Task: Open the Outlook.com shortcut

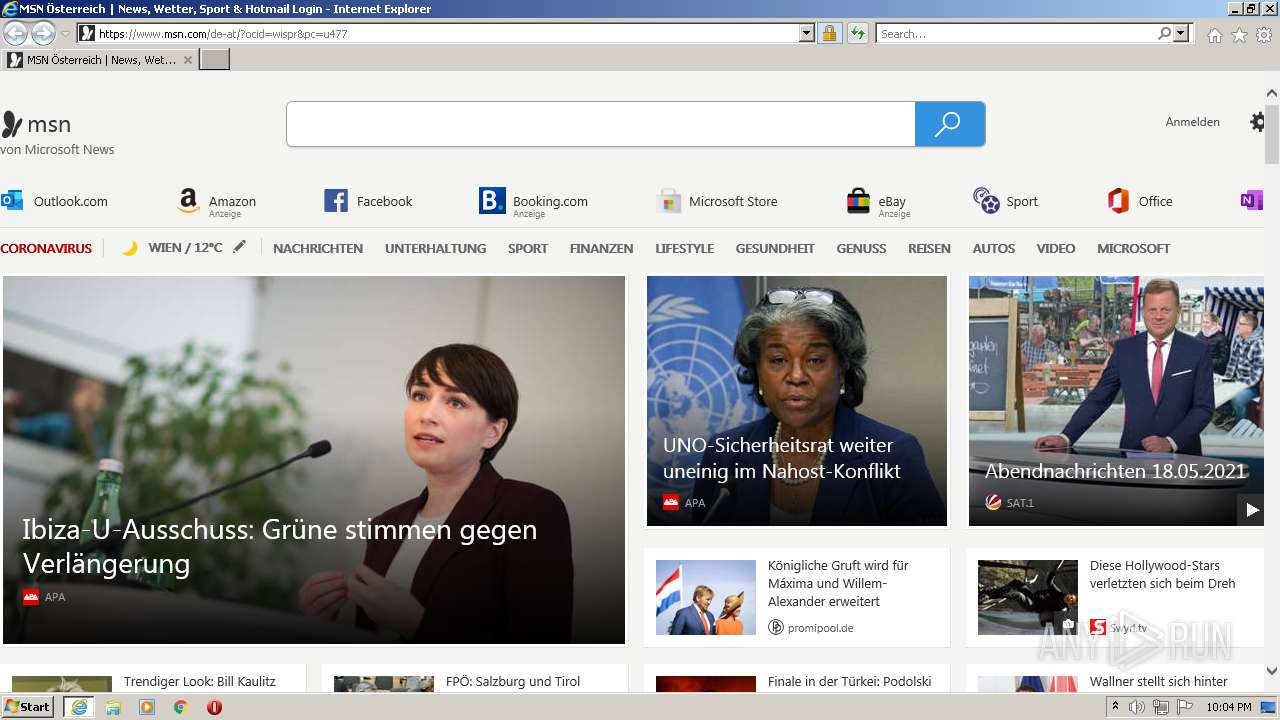Action: point(55,201)
